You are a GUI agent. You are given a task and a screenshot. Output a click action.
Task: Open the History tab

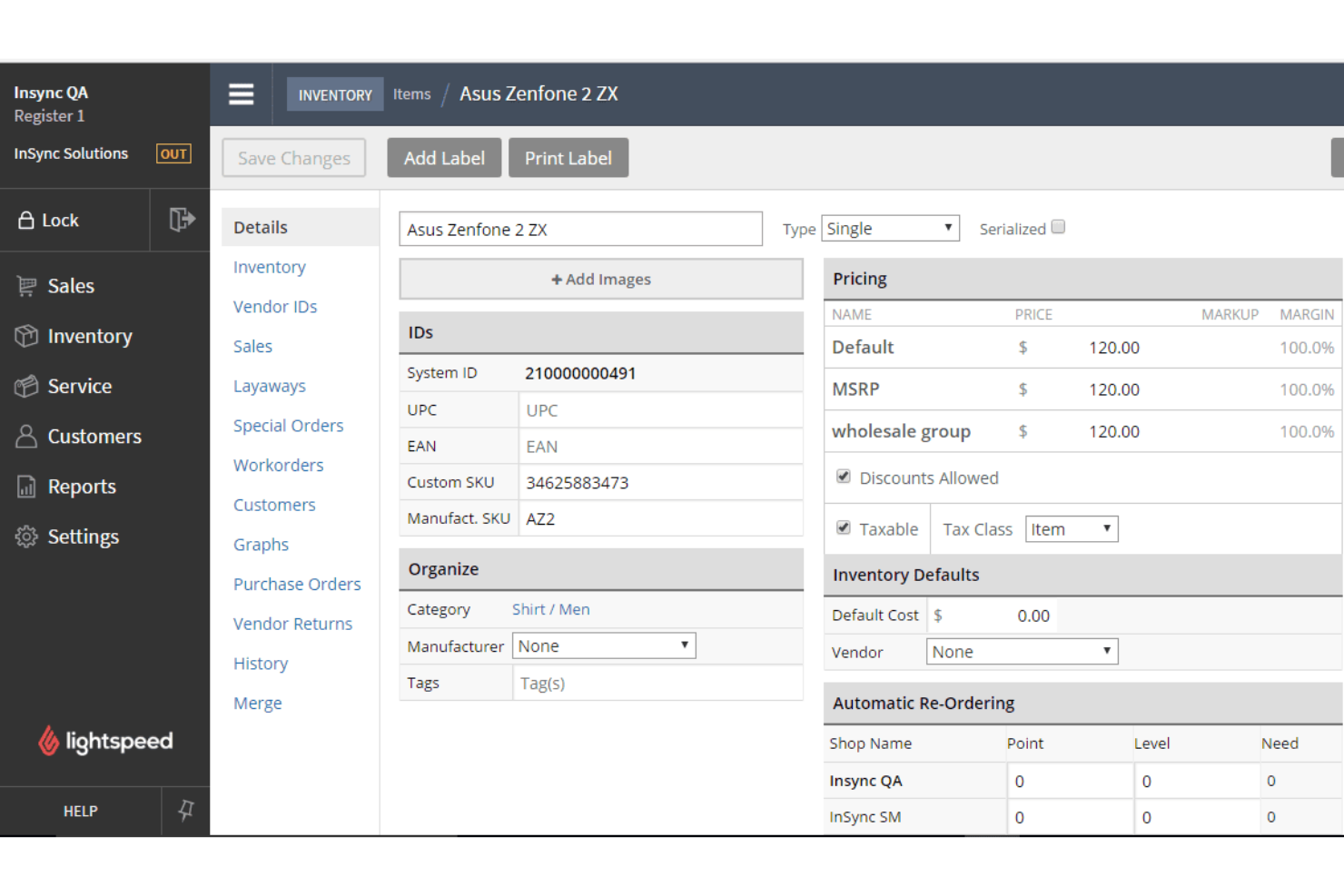click(x=261, y=664)
